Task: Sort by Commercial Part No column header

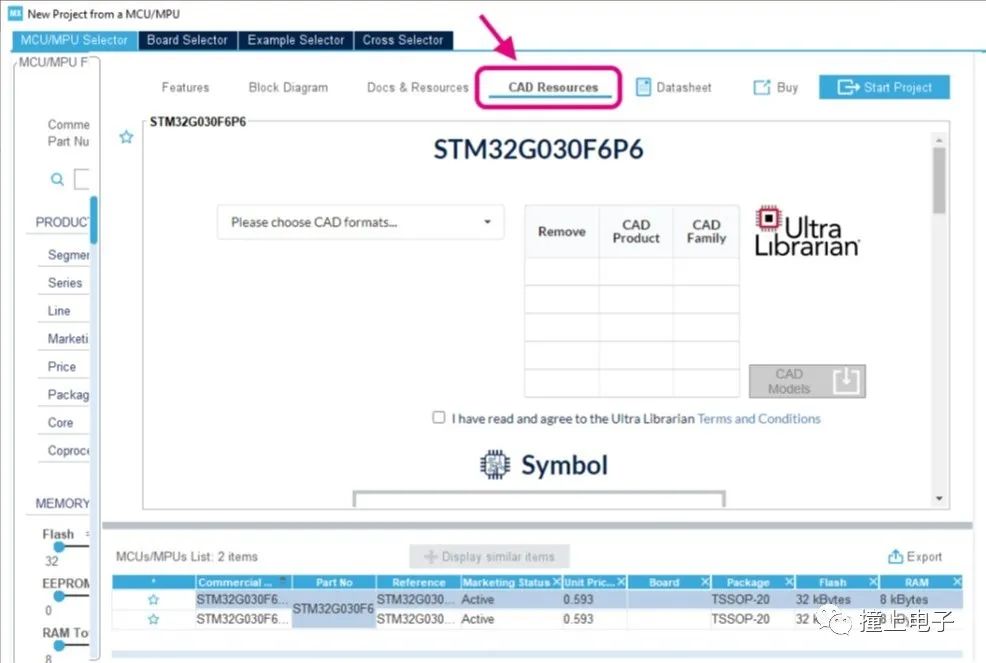Action: (243, 582)
